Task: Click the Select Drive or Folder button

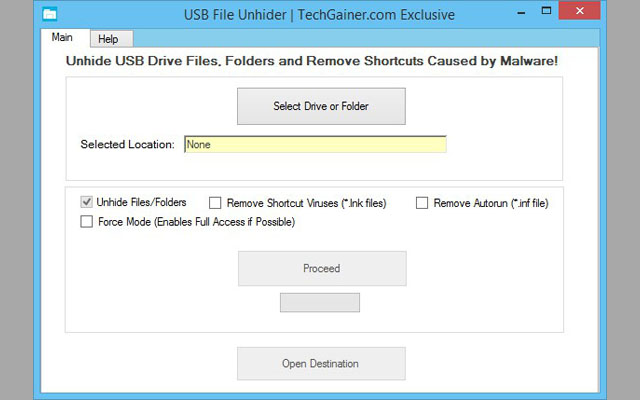Action: click(x=321, y=106)
